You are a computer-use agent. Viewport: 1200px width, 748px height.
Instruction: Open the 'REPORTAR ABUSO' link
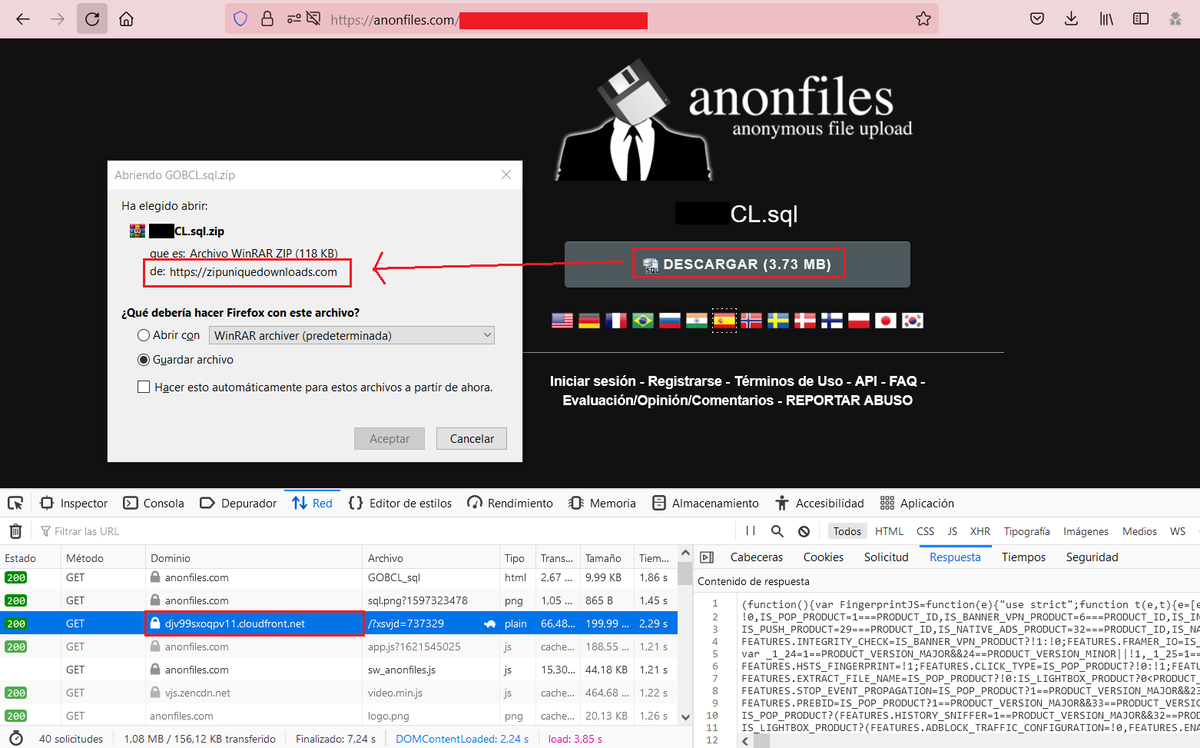[x=849, y=400]
